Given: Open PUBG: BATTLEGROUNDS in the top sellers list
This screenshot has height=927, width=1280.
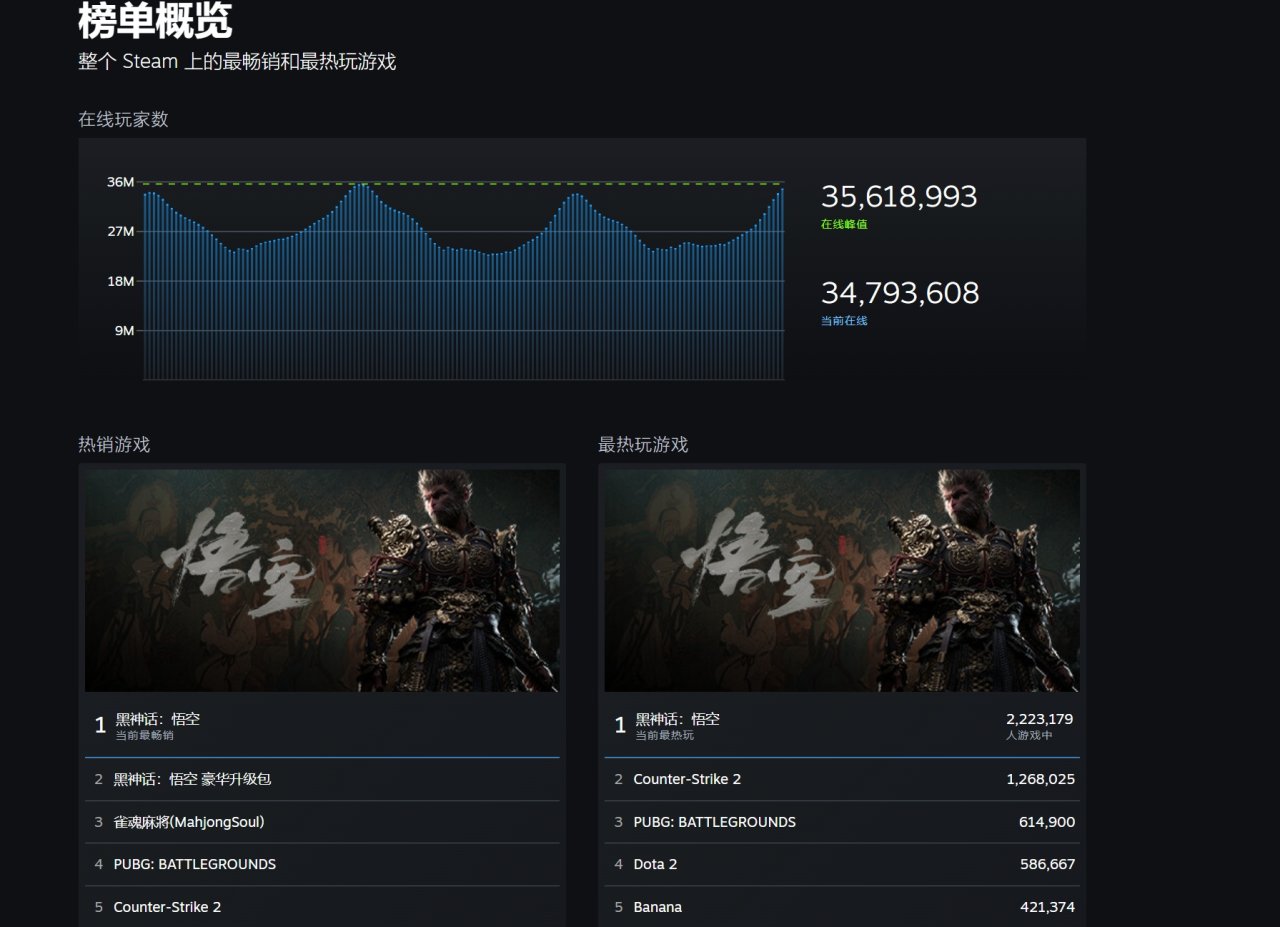Looking at the screenshot, I should (322, 864).
